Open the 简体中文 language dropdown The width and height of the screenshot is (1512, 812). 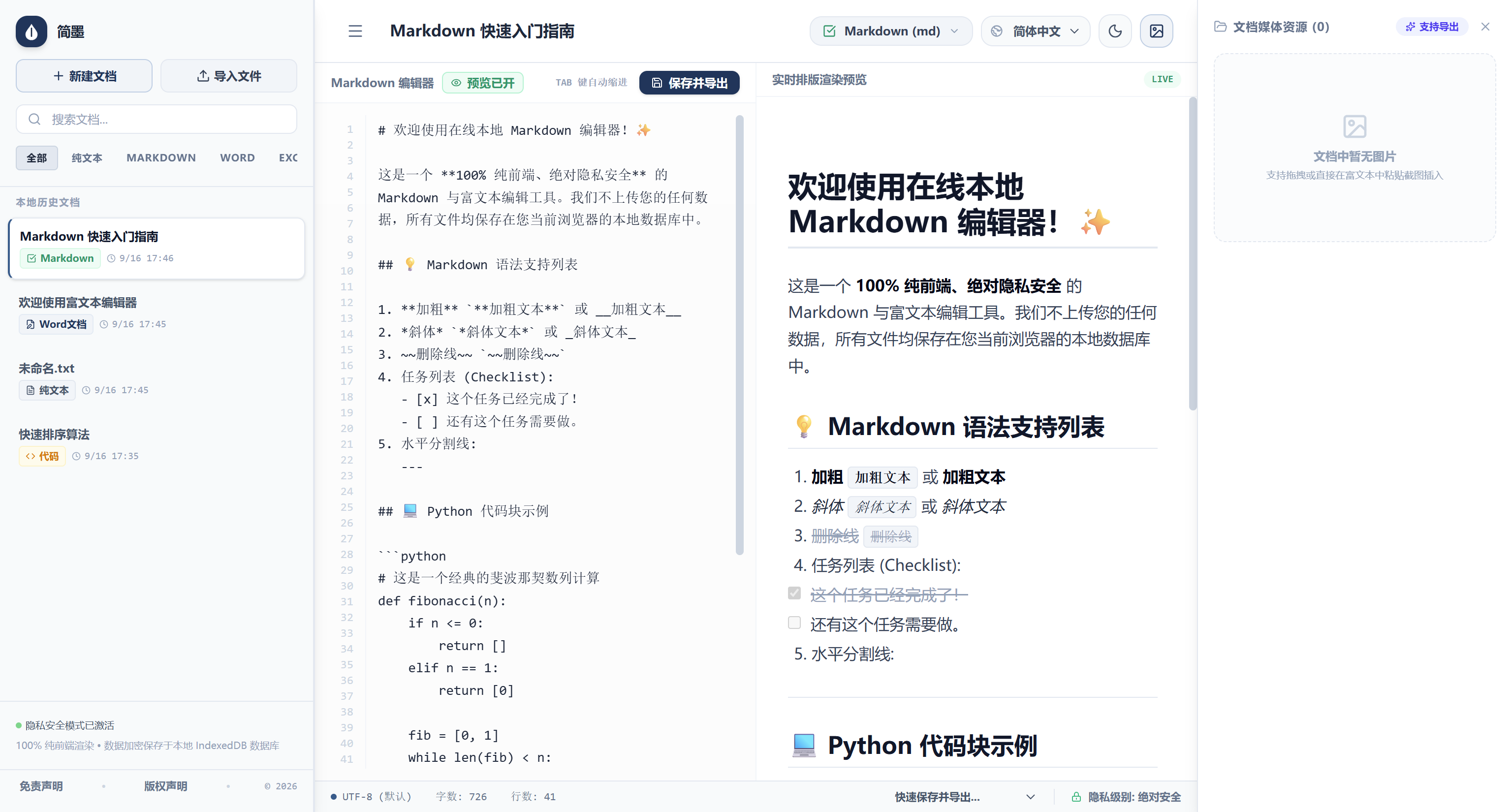1036,31
